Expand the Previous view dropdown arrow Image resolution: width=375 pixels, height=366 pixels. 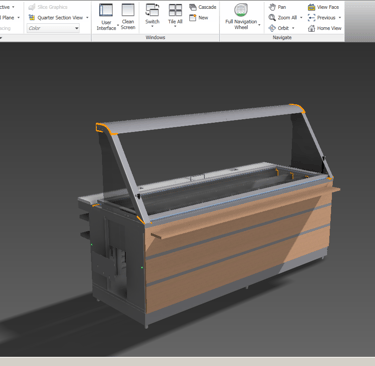click(340, 18)
